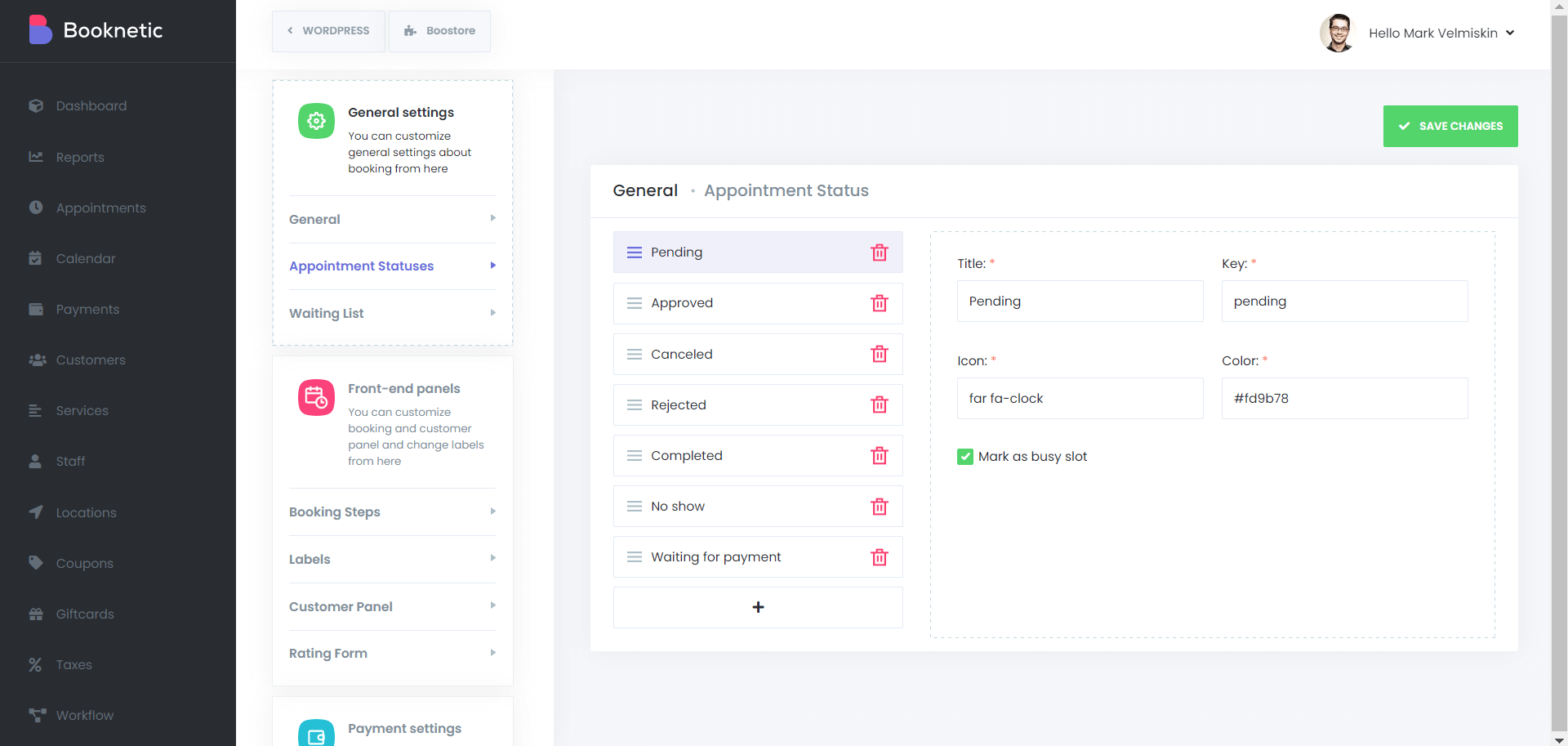Viewport: 1568px width, 746px height.
Task: Click the Approved row drag handle
Action: pos(635,303)
